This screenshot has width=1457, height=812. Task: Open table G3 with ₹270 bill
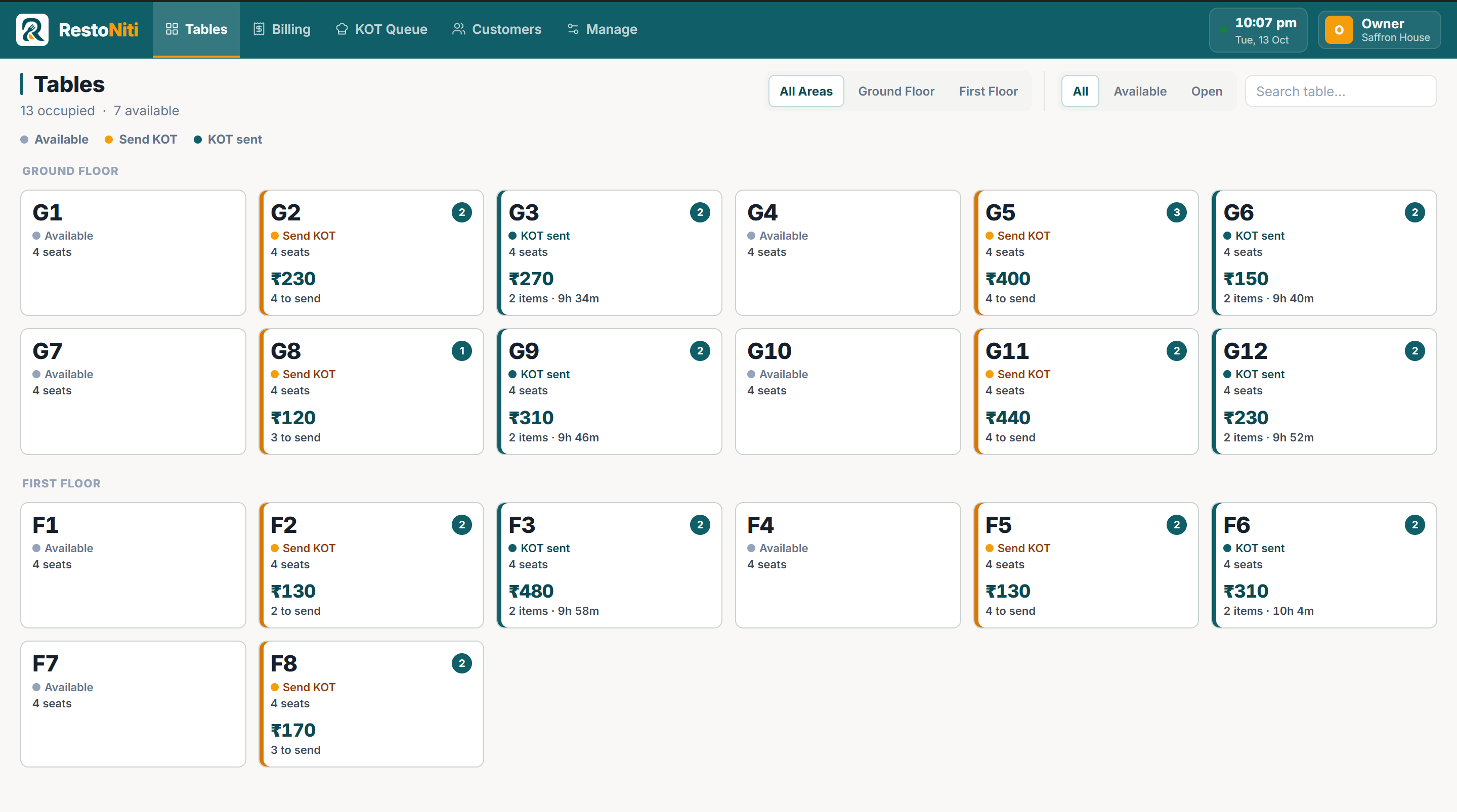coord(609,252)
